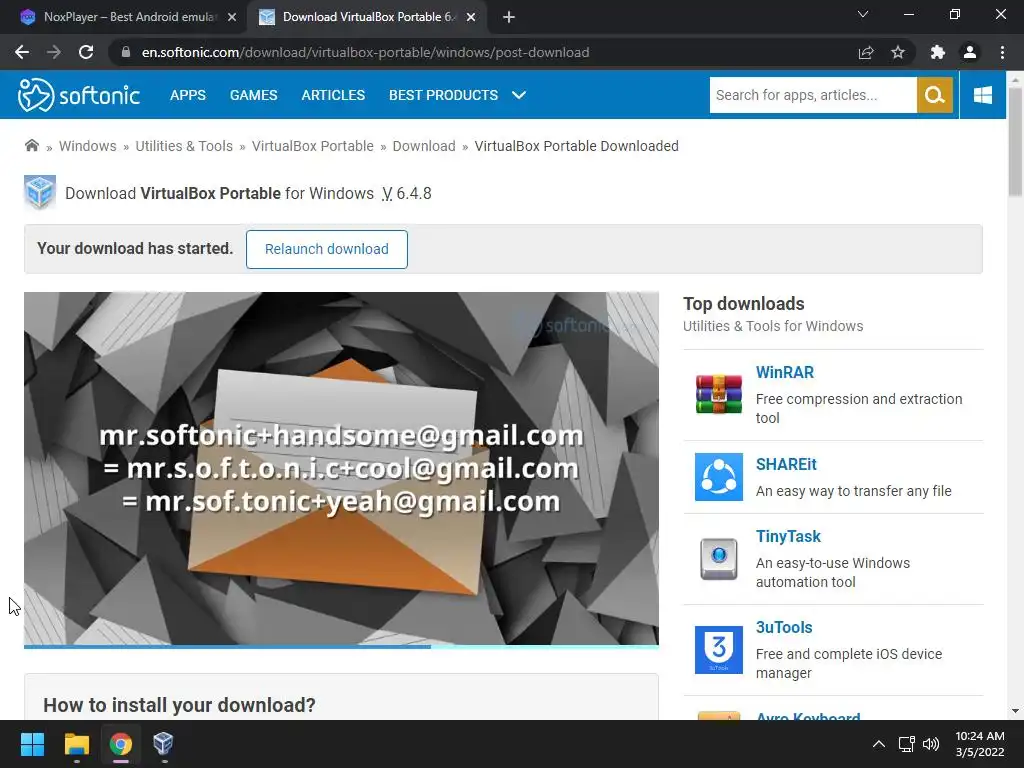Image resolution: width=1024 pixels, height=768 pixels.
Task: Open Windows Start menu
Action: tap(32, 743)
